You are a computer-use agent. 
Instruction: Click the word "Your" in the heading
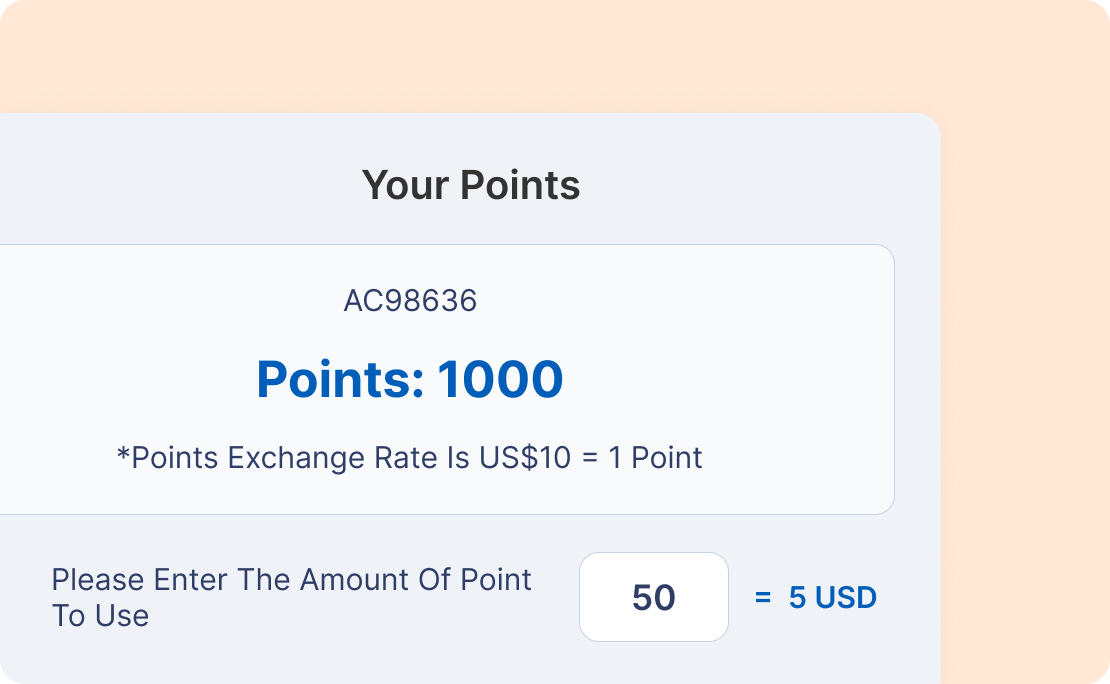[405, 185]
